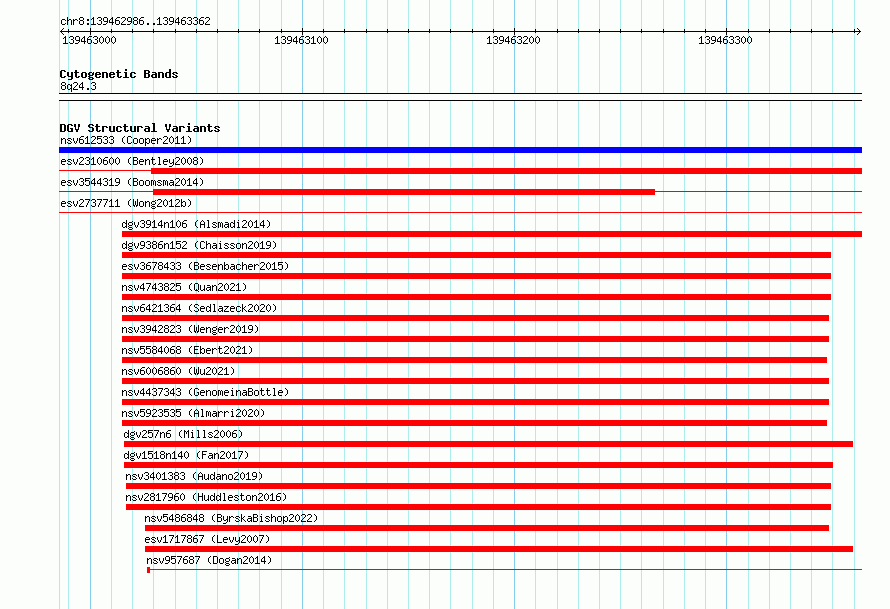Click the 139463200 ruler position label
Image resolution: width=890 pixels, height=609 pixels.
513,40
